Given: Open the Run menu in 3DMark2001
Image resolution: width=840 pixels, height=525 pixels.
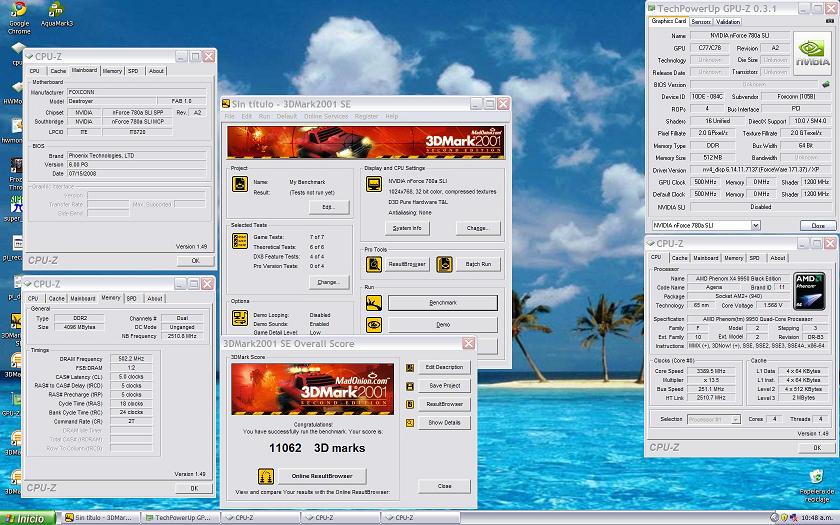Looking at the screenshot, I should click(264, 116).
